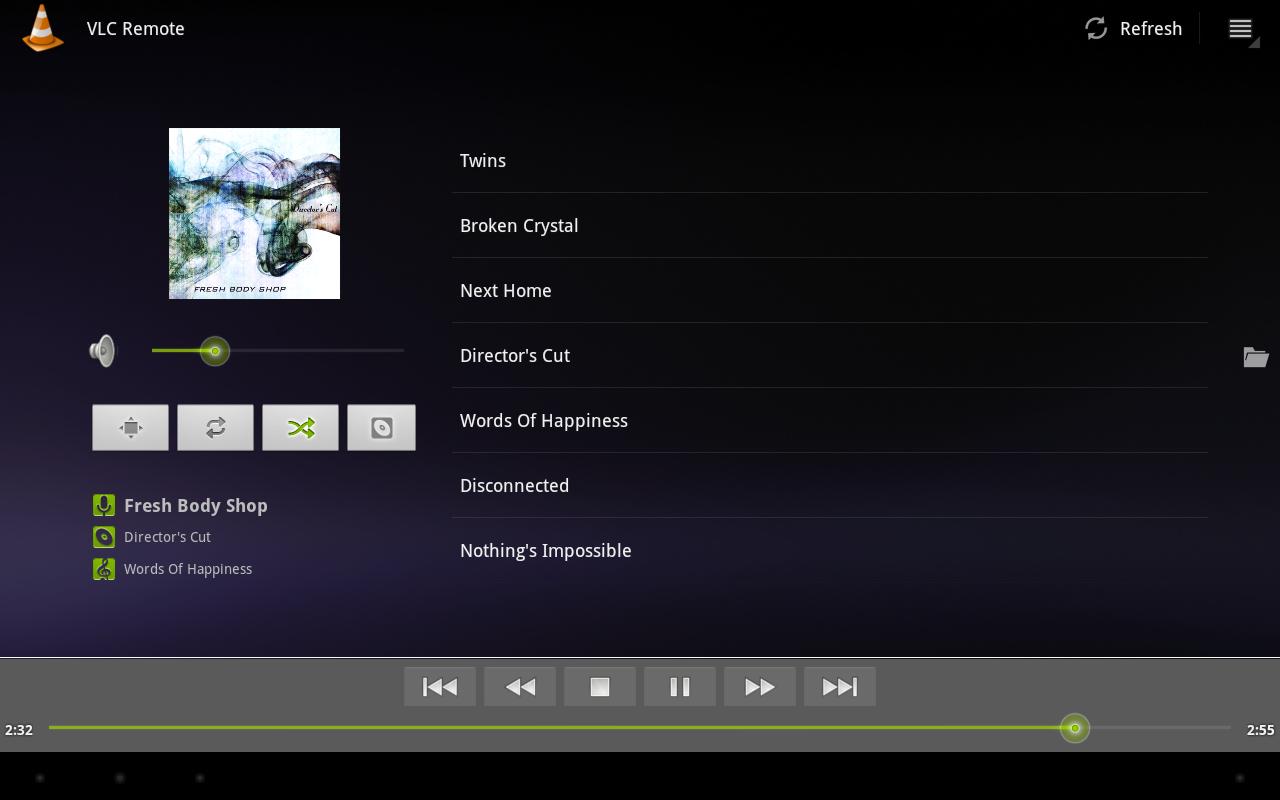1280x800 pixels.
Task: Pause the current track
Action: (x=679, y=686)
